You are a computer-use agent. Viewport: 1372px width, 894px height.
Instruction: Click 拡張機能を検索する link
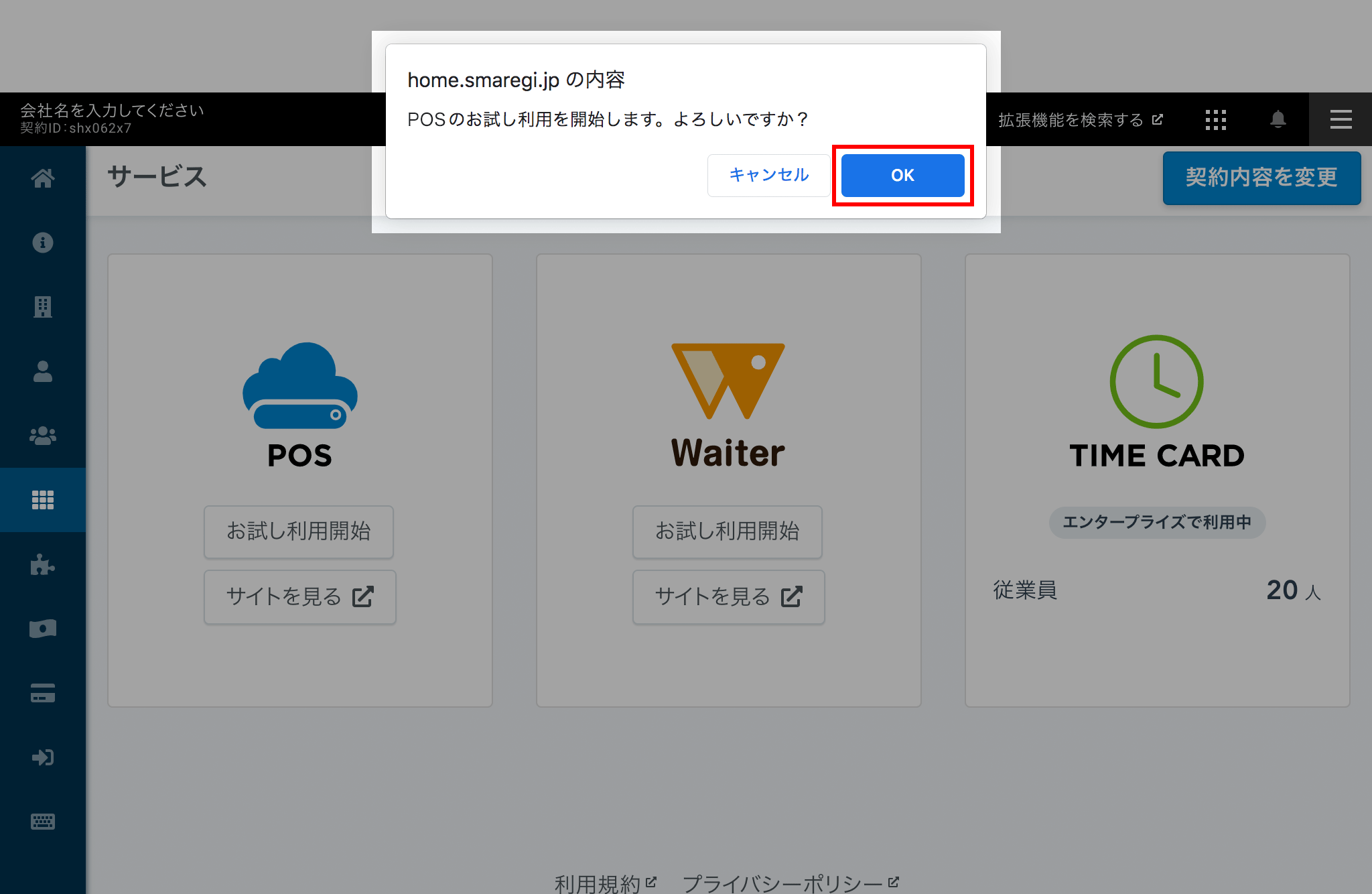click(x=1080, y=120)
